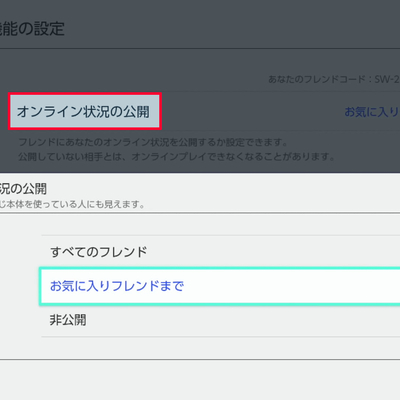Click the 機能の設定 page heading

pos(32,28)
